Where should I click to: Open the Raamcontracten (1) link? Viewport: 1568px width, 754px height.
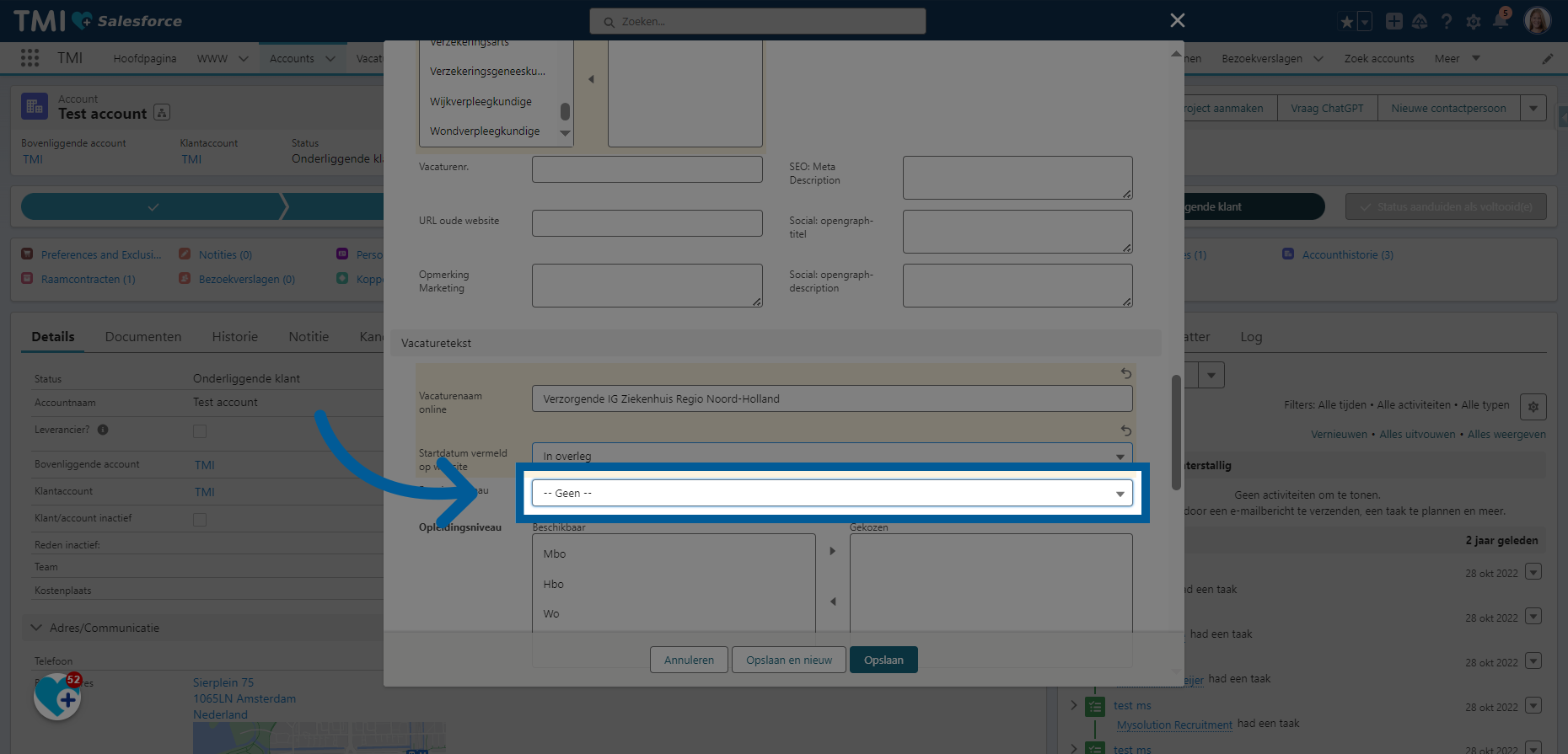(x=88, y=279)
